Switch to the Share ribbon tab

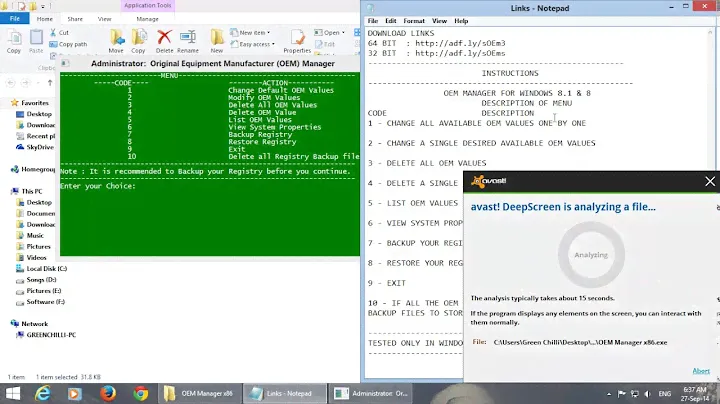click(x=76, y=18)
